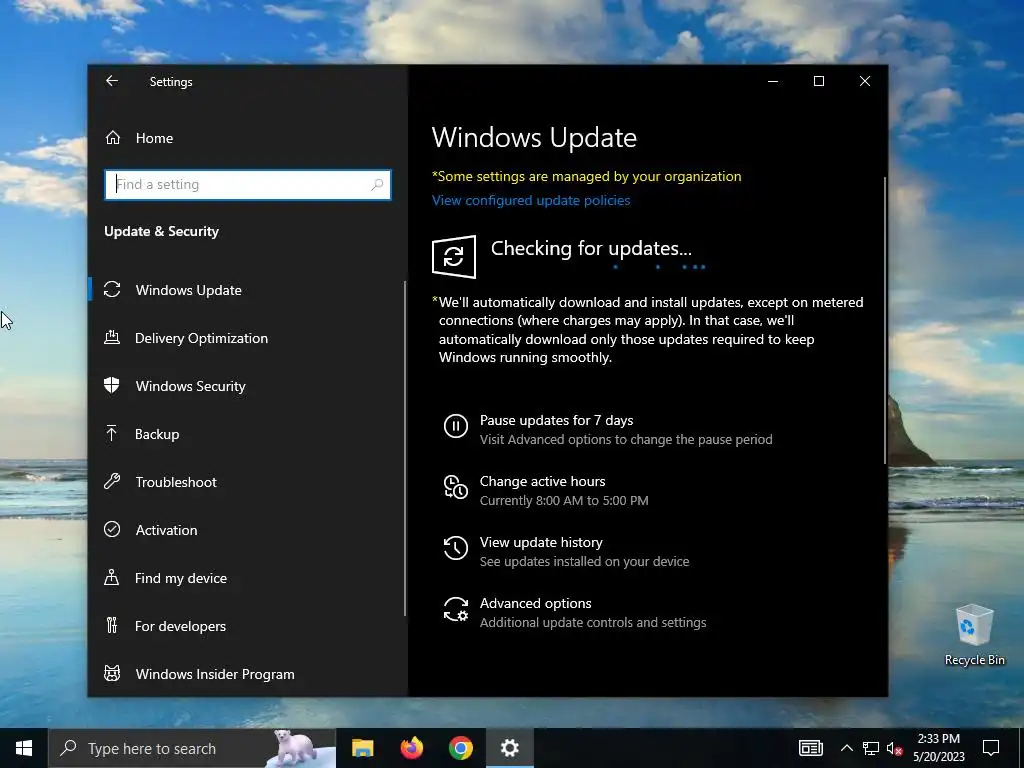Click the Windows Insider Program cat icon

click(x=112, y=673)
